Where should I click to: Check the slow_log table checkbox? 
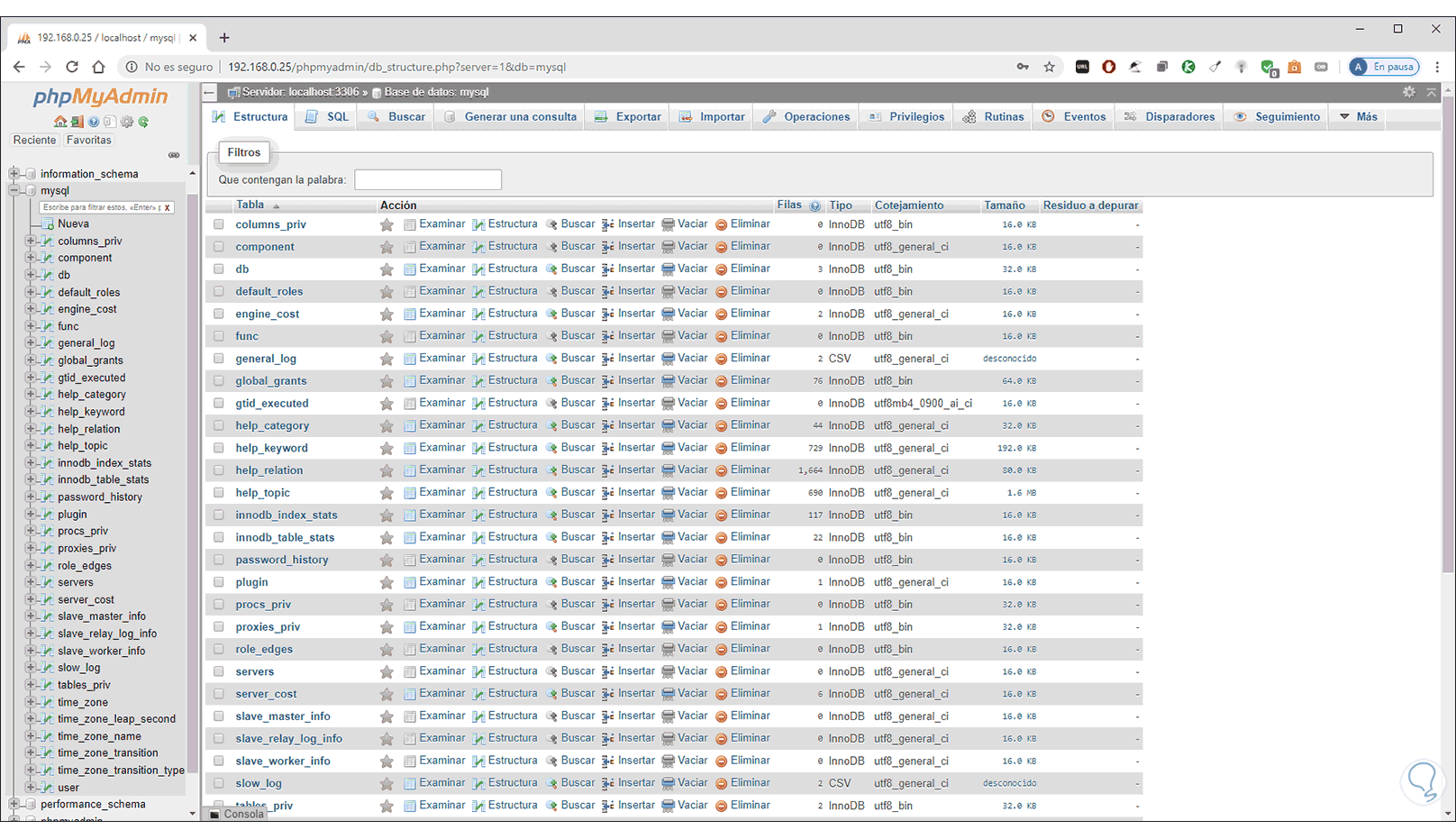click(219, 784)
